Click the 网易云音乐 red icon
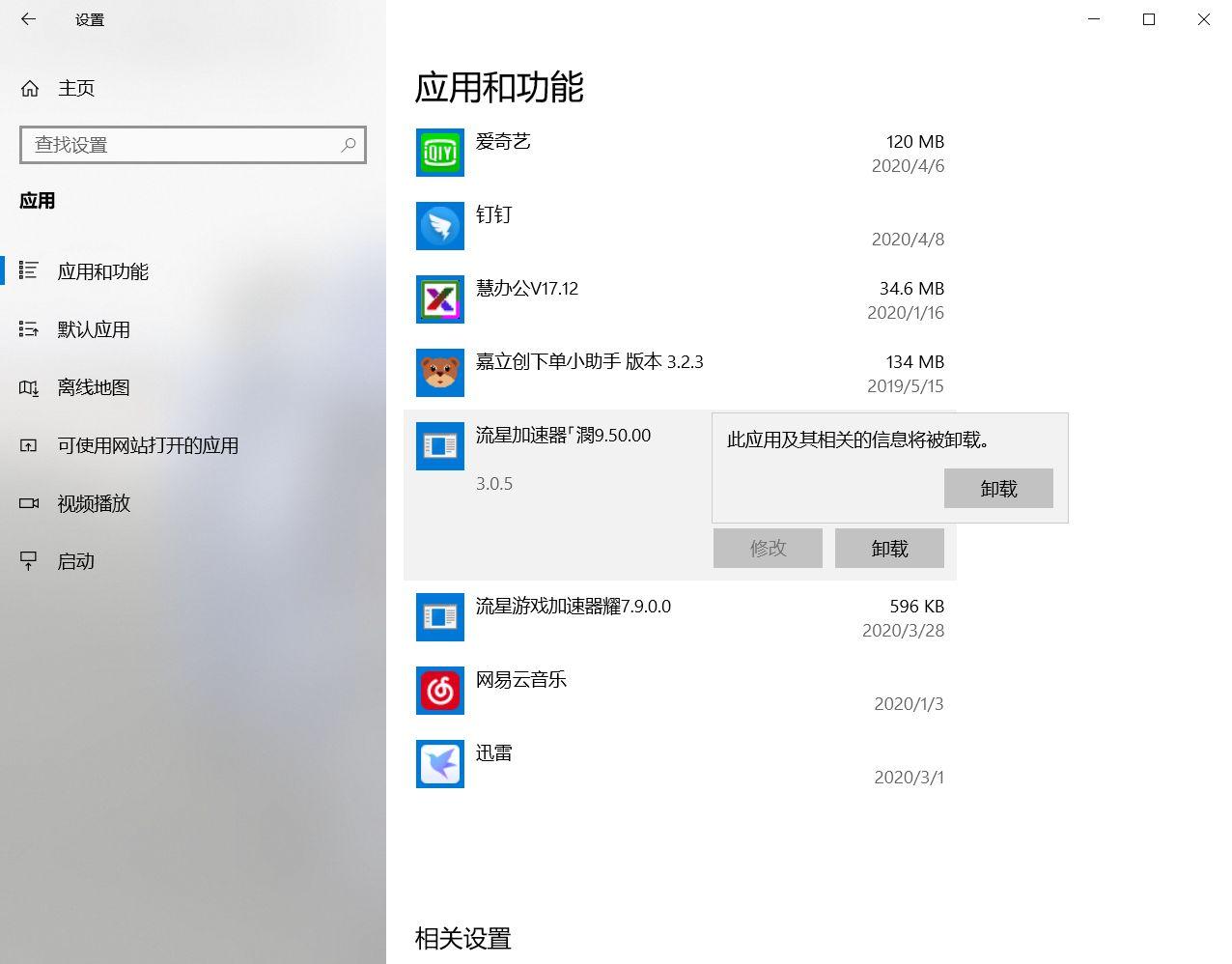Viewport: 1232px width, 964px height. coord(440,691)
